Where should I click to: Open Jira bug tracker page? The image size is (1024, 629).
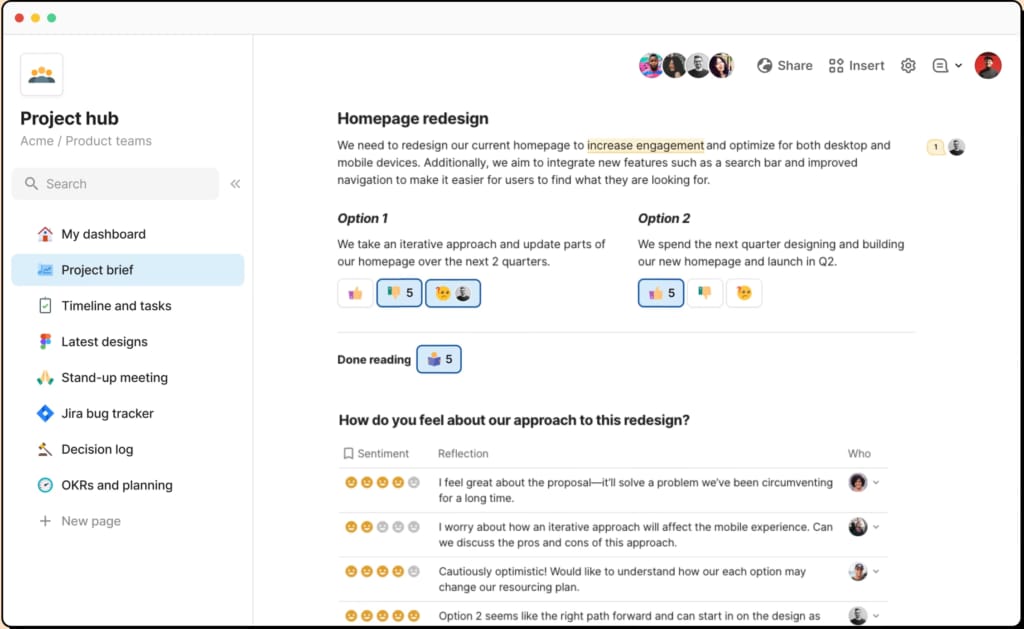(x=107, y=413)
